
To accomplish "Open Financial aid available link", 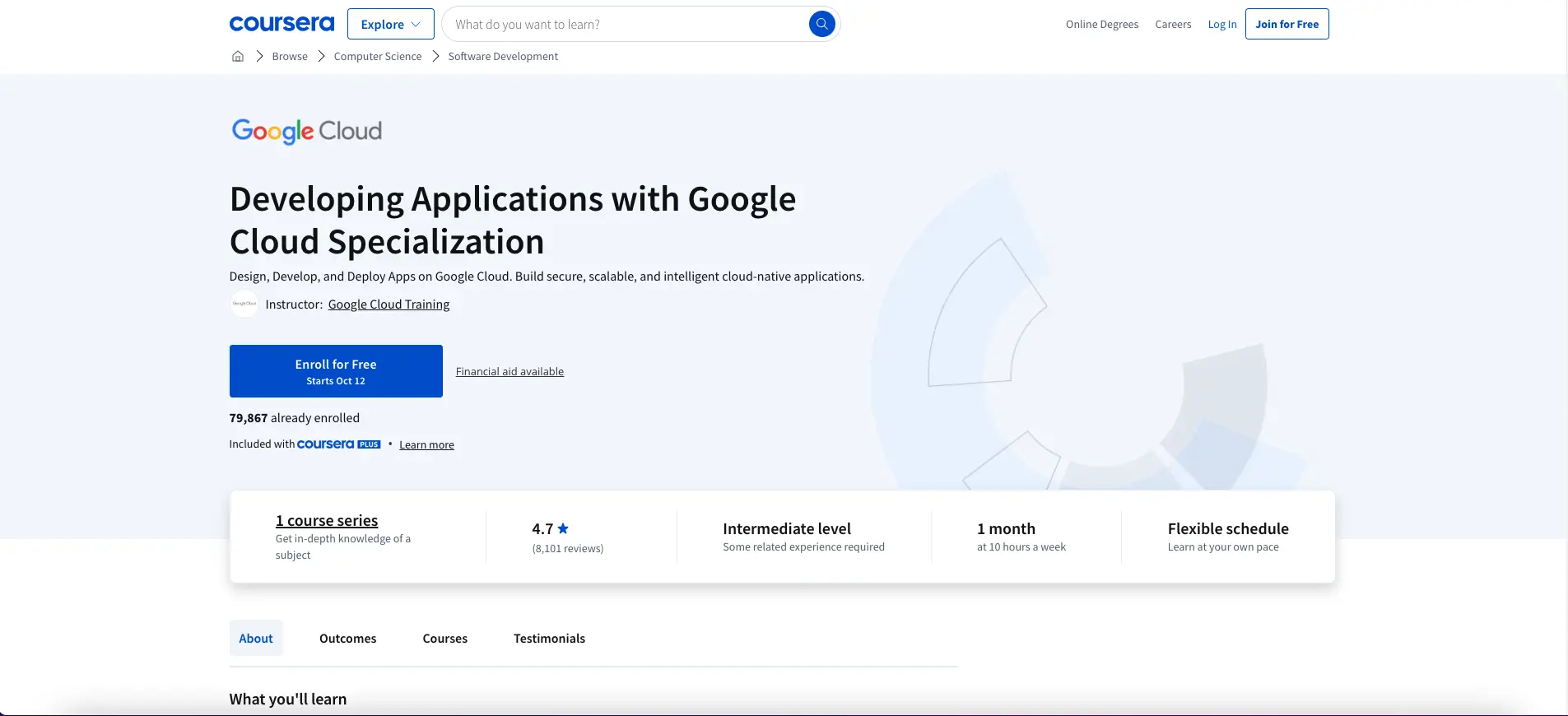I will (x=509, y=371).
